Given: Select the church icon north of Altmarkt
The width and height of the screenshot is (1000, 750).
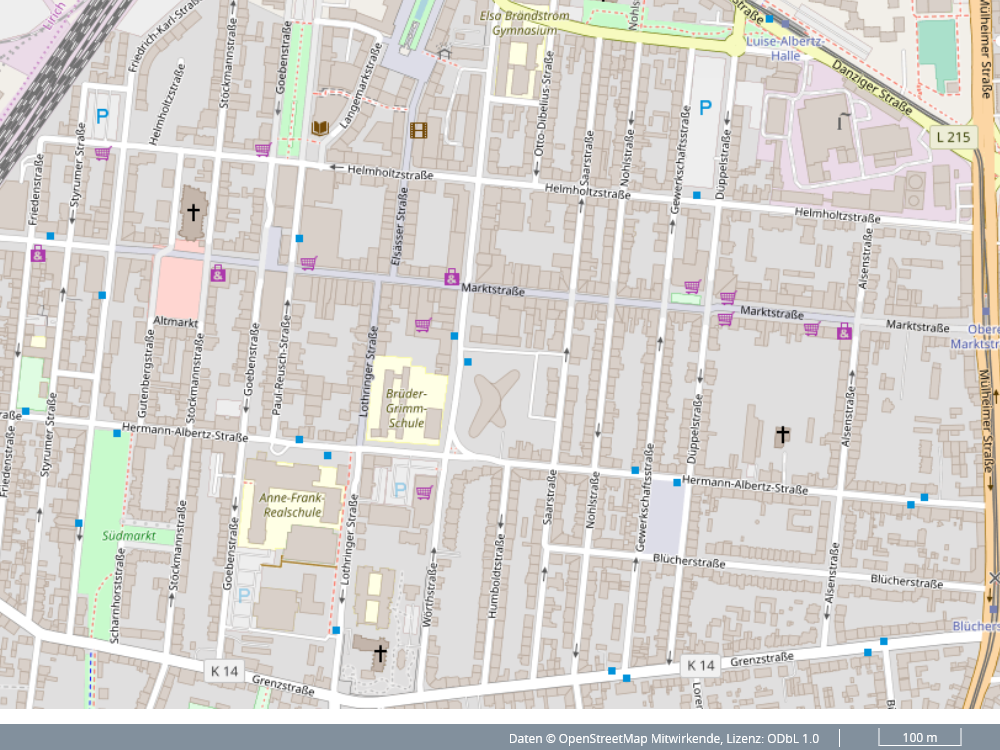Looking at the screenshot, I should 193,212.
